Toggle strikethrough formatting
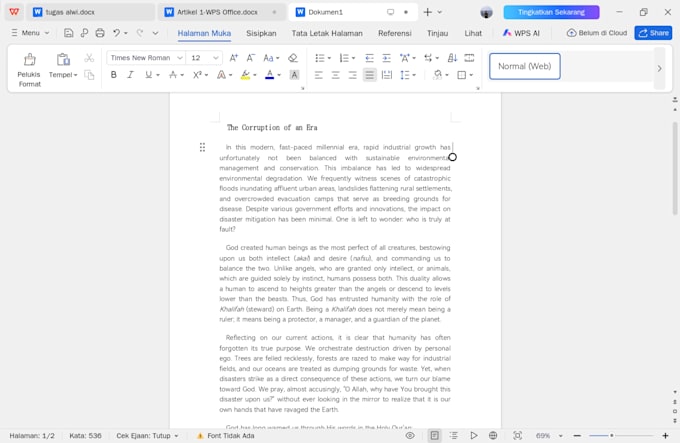680x443 pixels. pos(173,75)
